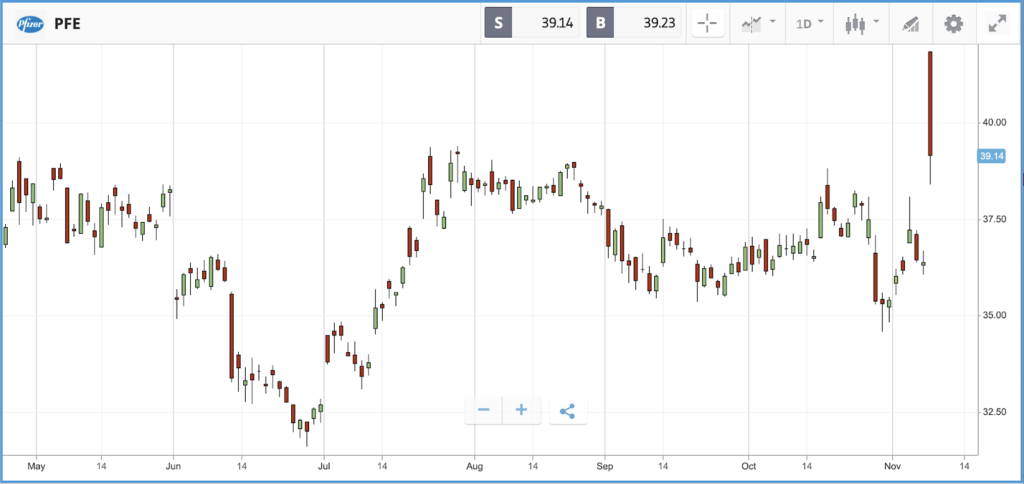The height and width of the screenshot is (484, 1024).
Task: Open chart settings gear icon
Action: coord(953,24)
